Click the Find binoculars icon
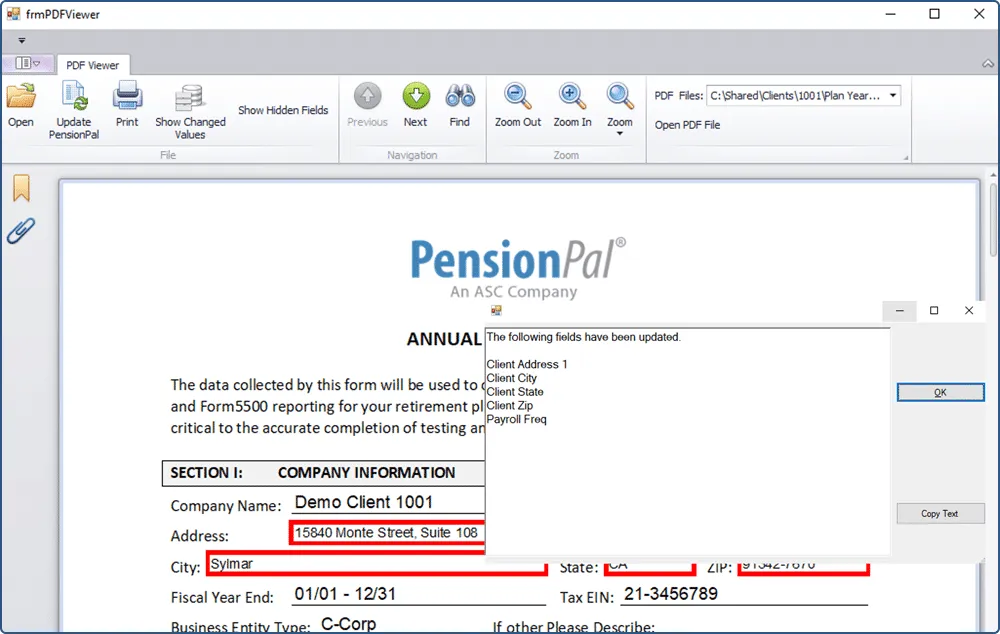1000x634 pixels. [x=460, y=97]
